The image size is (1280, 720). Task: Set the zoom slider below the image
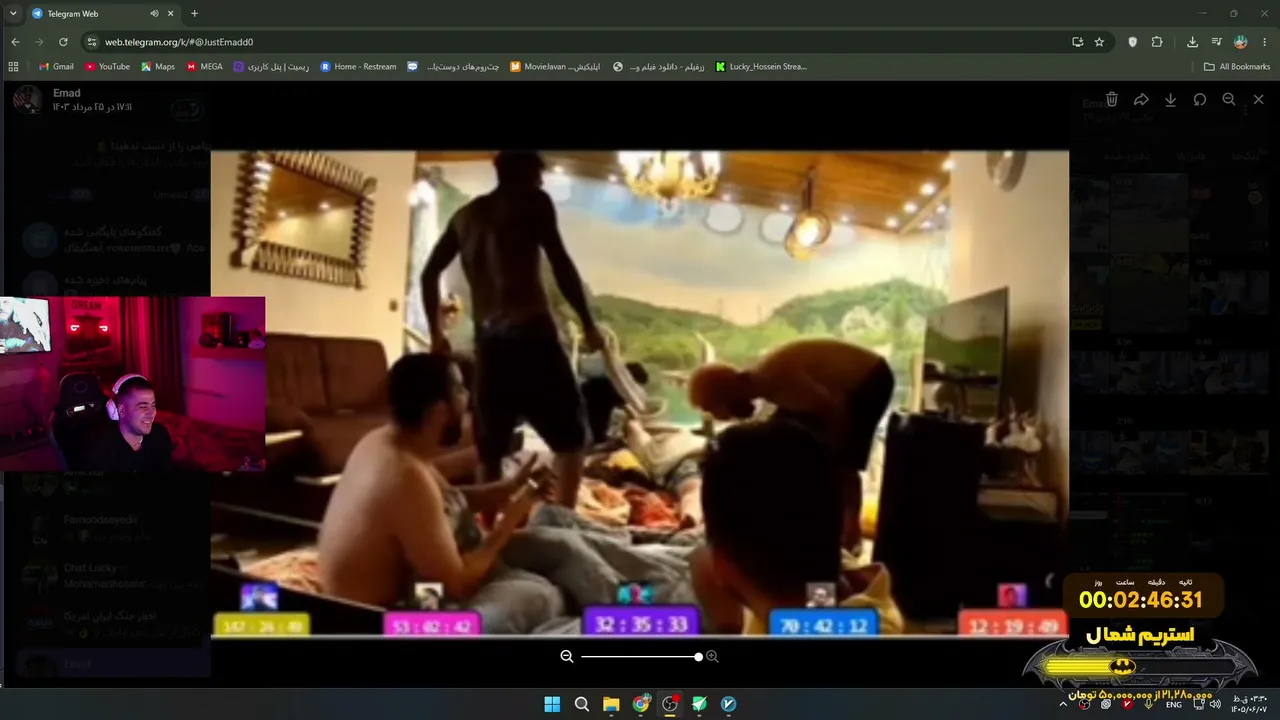640,656
